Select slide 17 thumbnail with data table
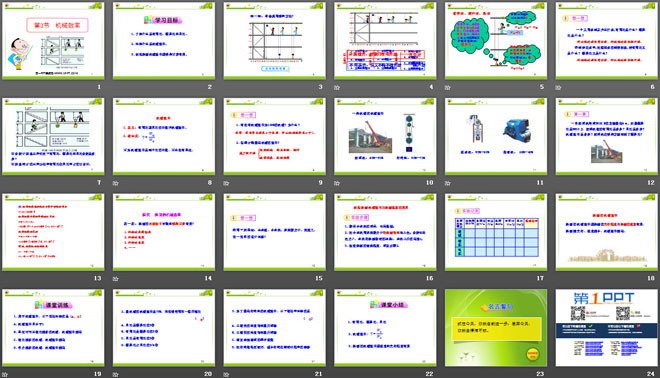The image size is (660, 378). [496, 232]
